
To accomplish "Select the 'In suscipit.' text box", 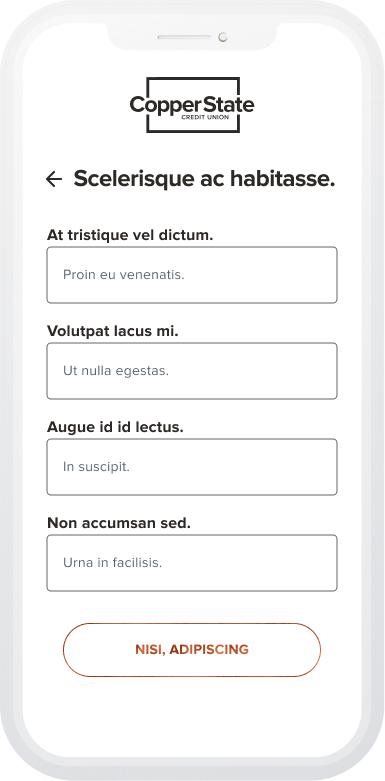I will (192, 467).
